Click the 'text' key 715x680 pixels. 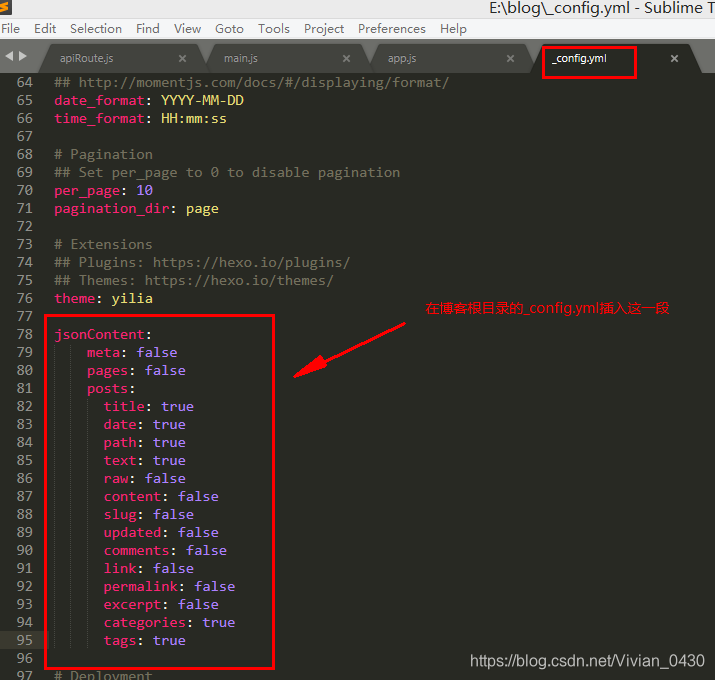click(x=120, y=461)
